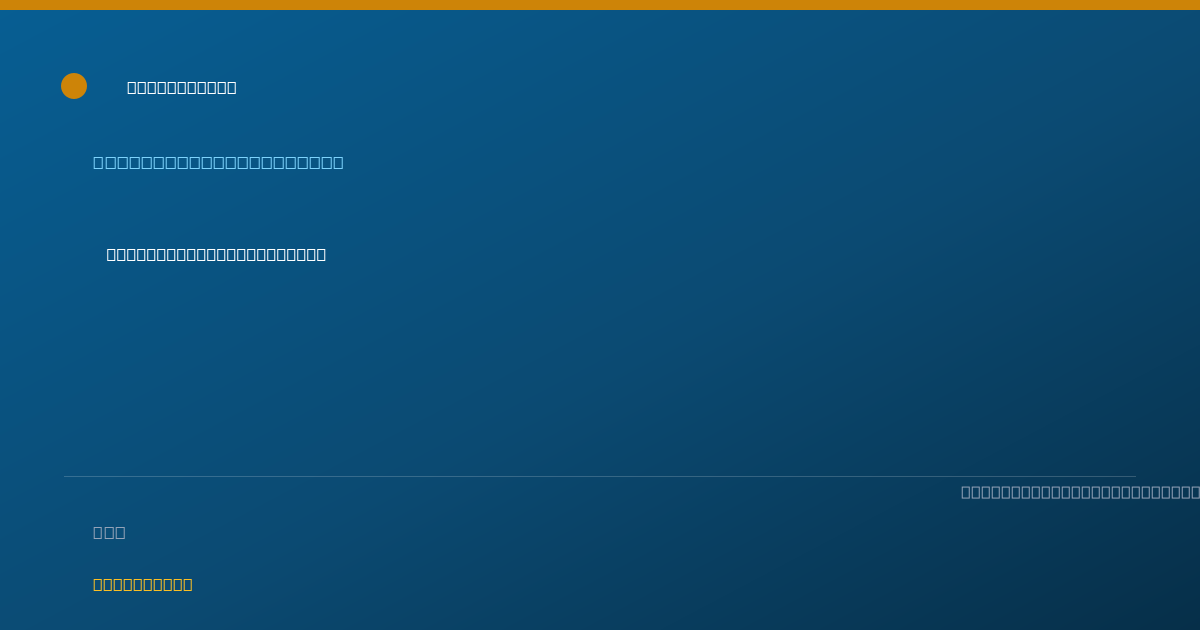Select the white title text beside orange circle
The image size is (1200, 630).
tap(182, 88)
